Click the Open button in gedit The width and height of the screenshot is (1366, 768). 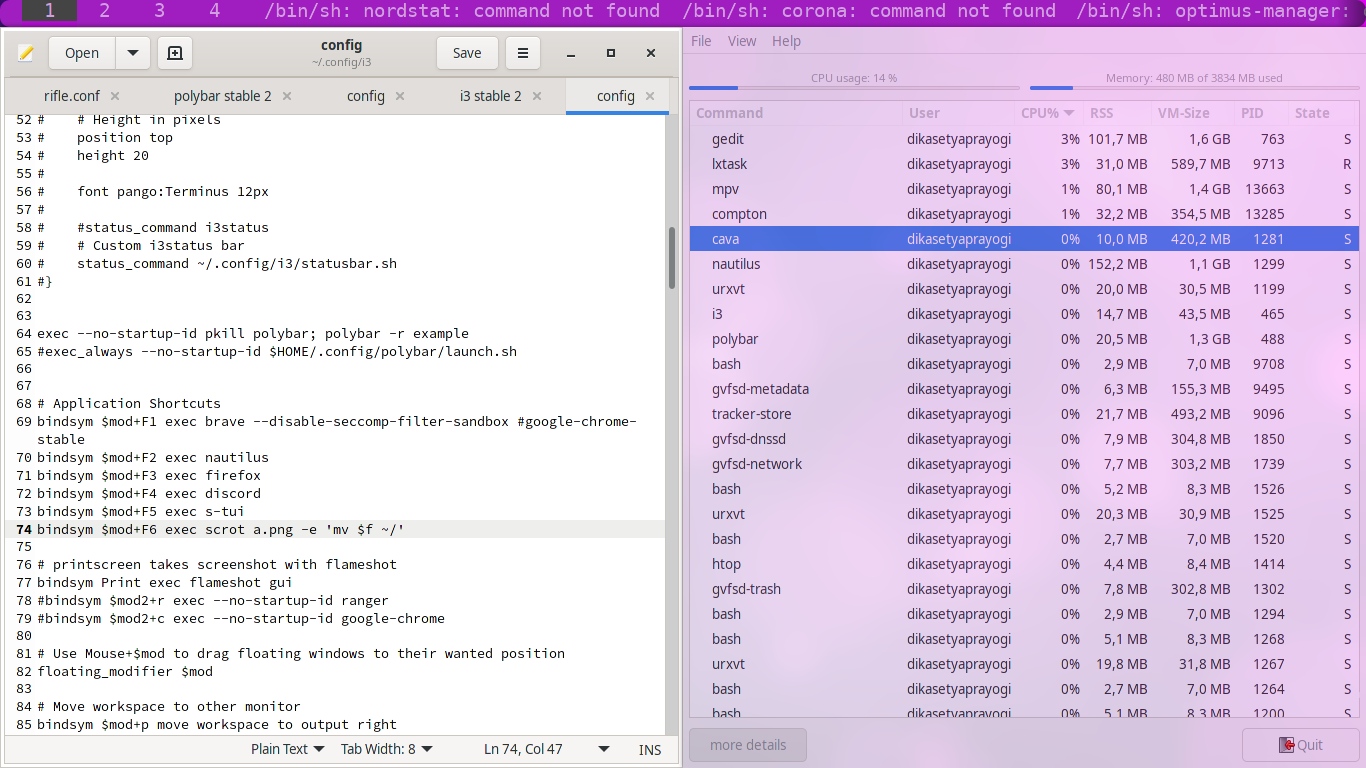click(82, 53)
